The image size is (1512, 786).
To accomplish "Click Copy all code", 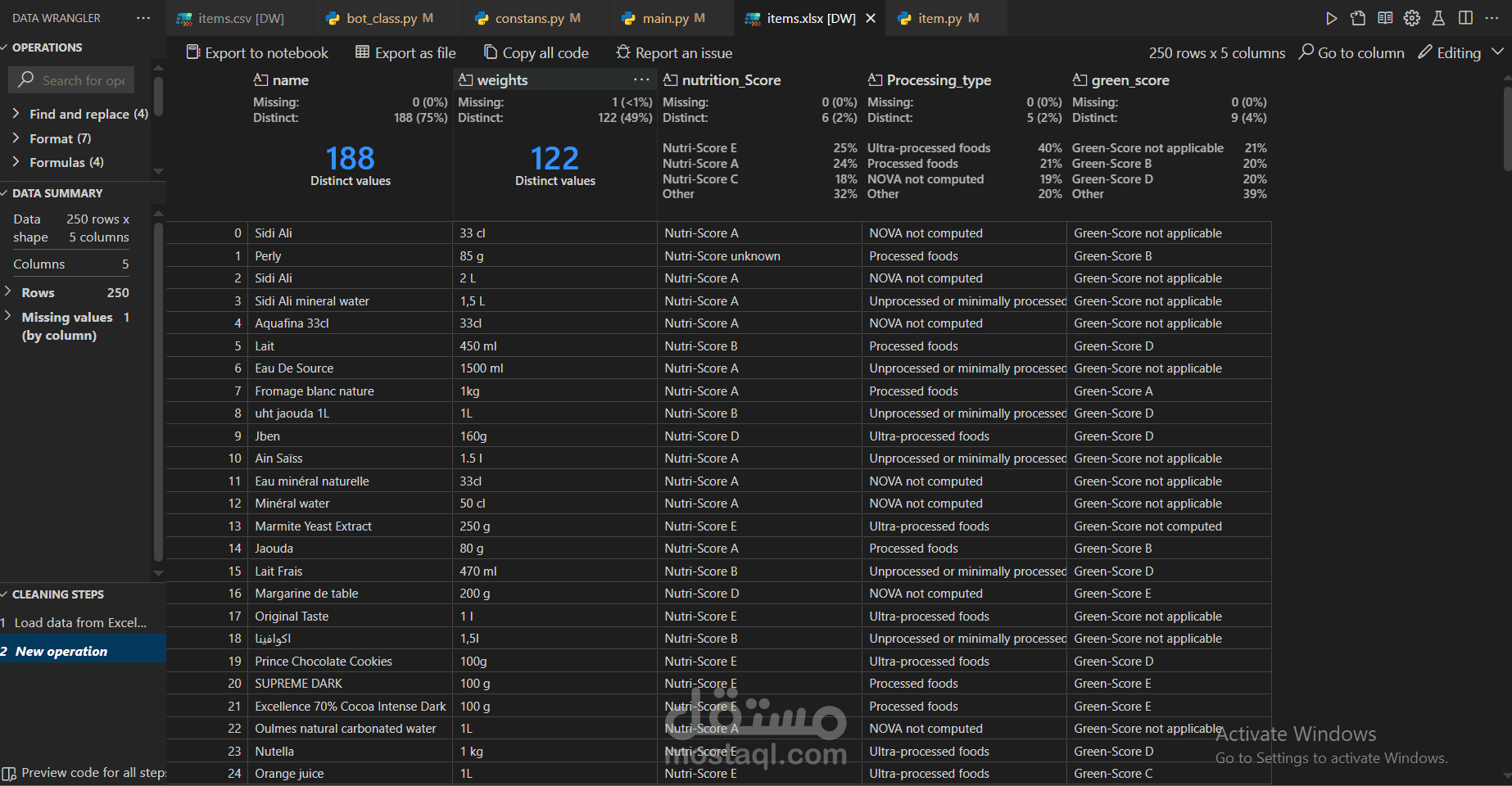I will (x=536, y=52).
